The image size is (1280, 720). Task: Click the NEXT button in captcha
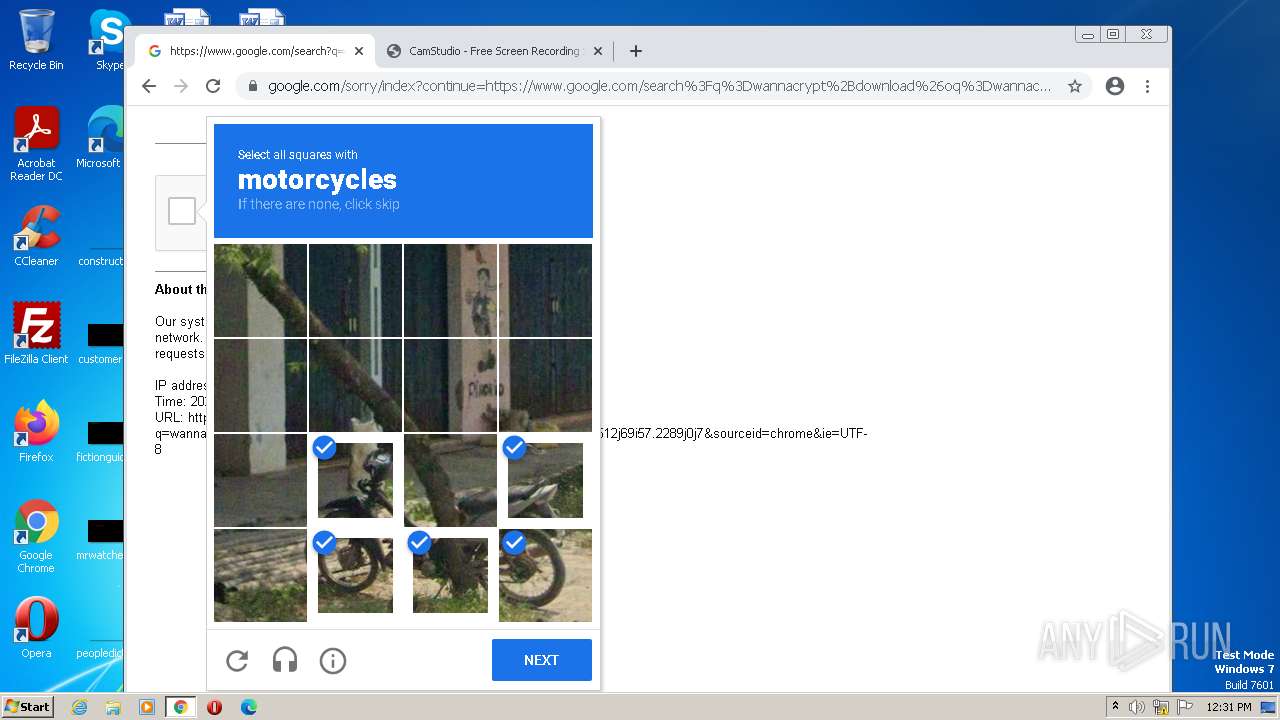541,660
